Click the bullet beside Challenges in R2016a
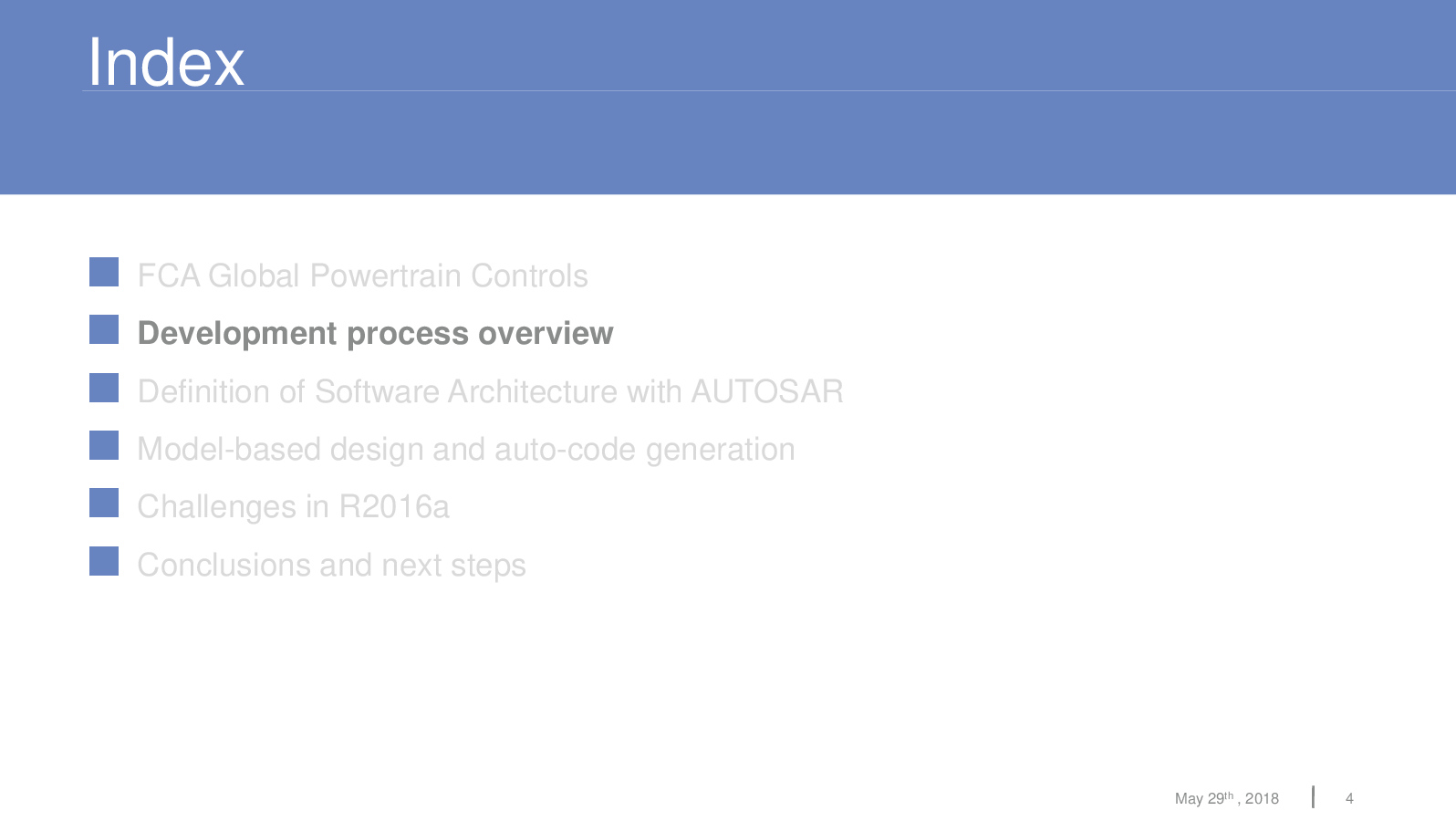This screenshot has height=821, width=1456. click(x=104, y=503)
